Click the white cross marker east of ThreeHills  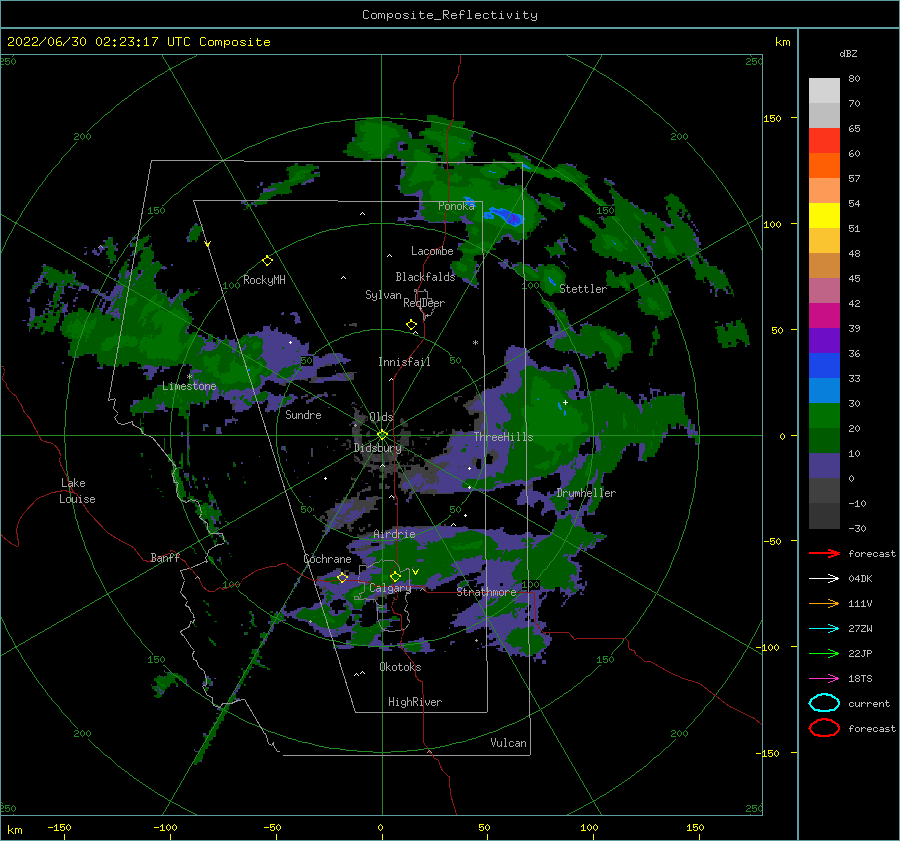pos(565,402)
